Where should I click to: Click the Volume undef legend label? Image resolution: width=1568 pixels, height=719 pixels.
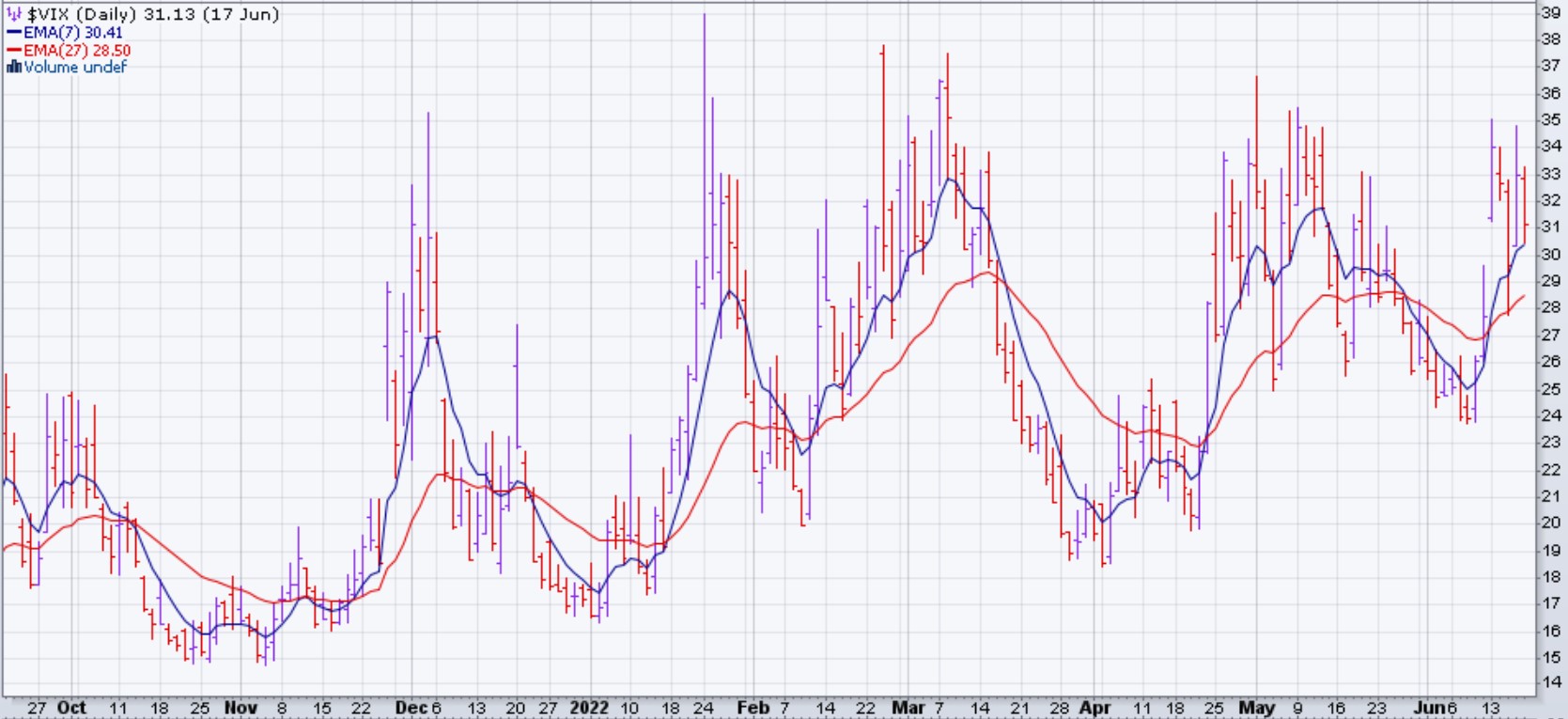(75, 67)
